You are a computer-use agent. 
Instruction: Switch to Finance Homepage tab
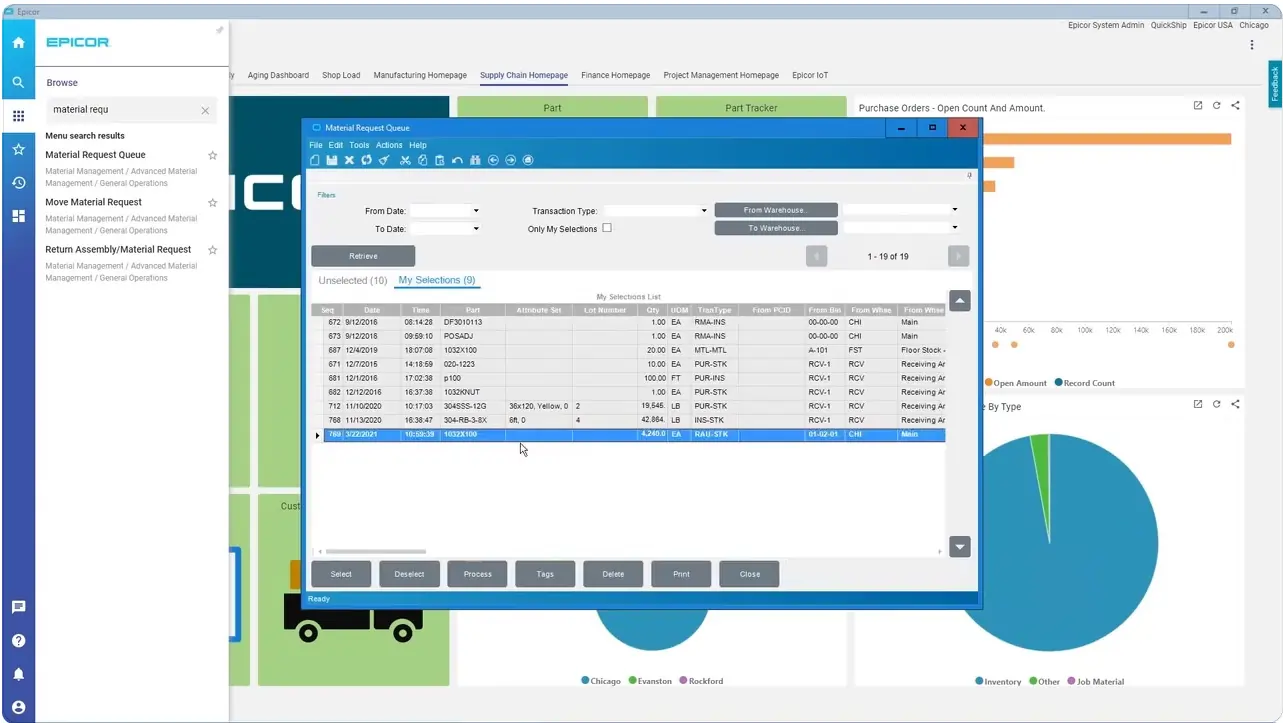[x=615, y=75]
